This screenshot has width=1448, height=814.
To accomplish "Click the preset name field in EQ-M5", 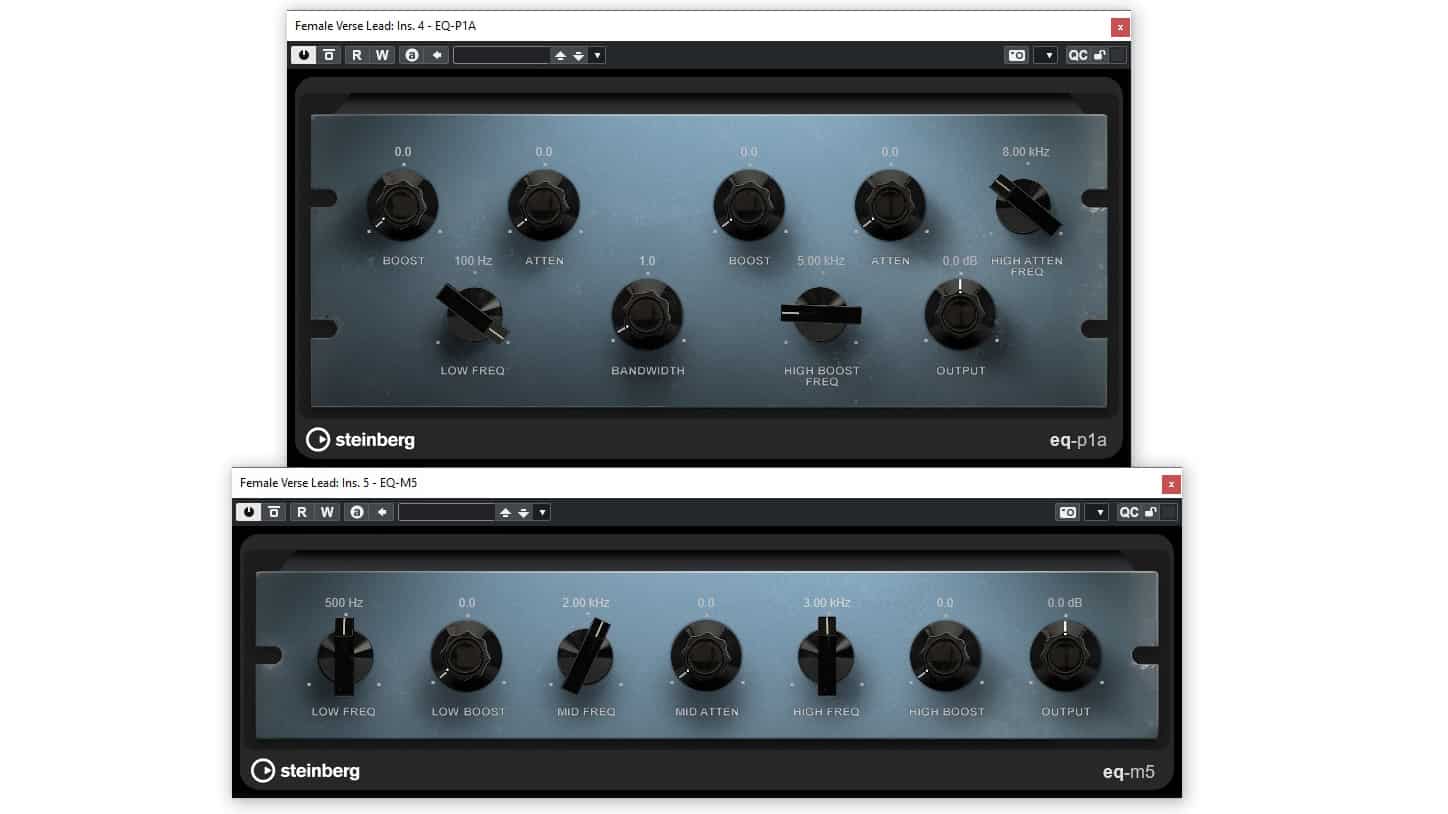I will (x=447, y=512).
